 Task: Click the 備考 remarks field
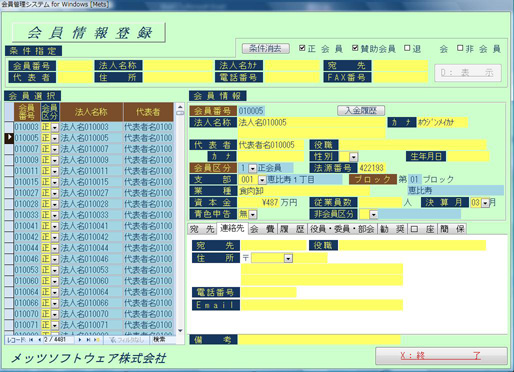coord(319,340)
